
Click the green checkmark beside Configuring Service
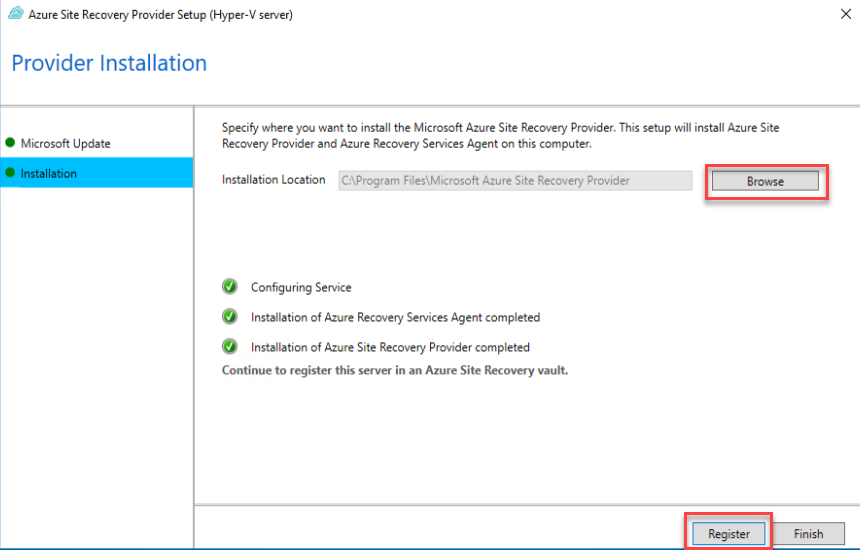(x=230, y=286)
